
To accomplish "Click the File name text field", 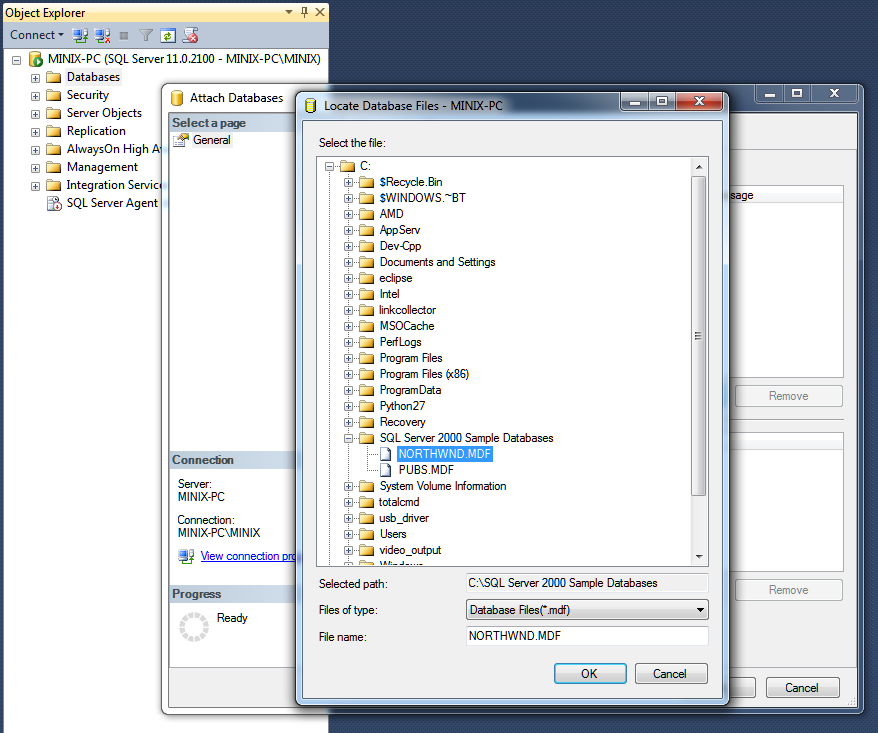I will coord(587,636).
